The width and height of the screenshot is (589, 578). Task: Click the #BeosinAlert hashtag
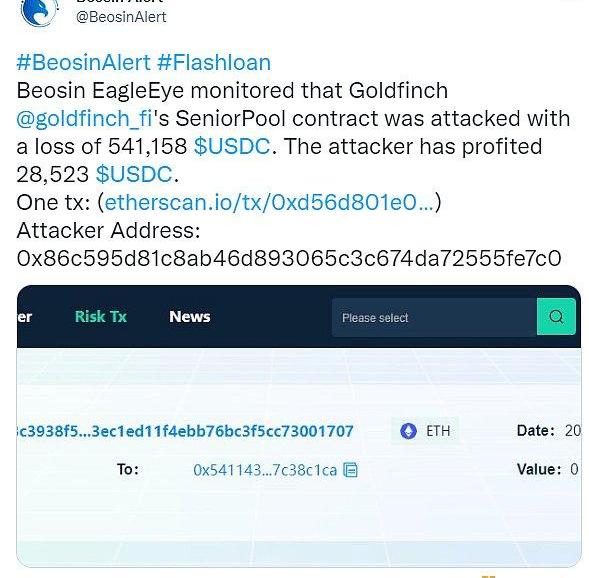[83, 62]
